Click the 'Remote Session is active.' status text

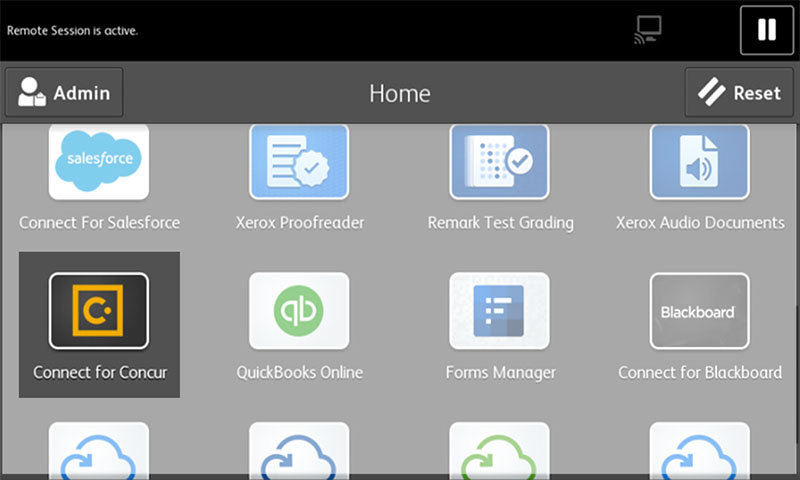point(72,31)
